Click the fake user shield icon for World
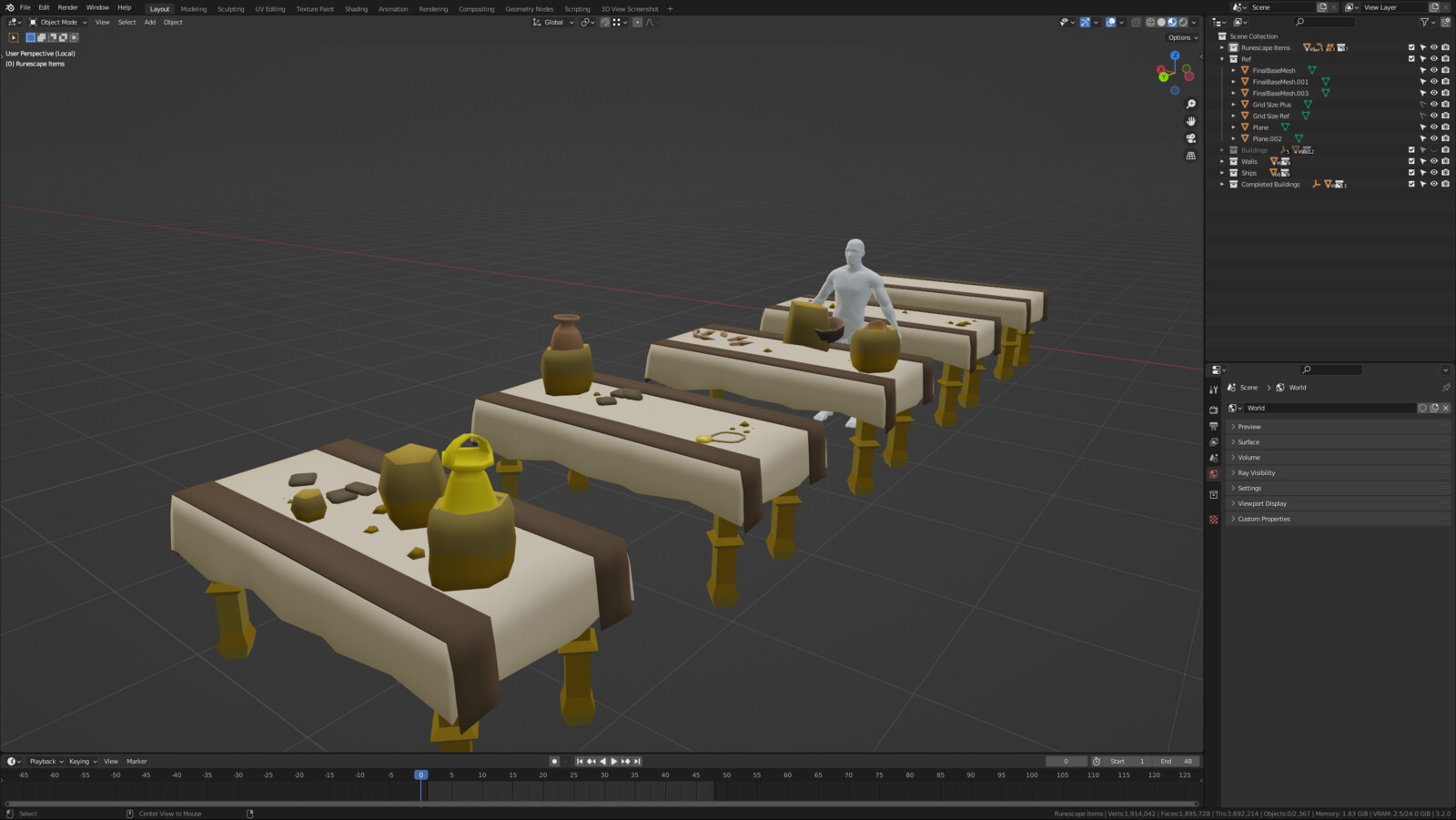1456x820 pixels. coord(1423,408)
